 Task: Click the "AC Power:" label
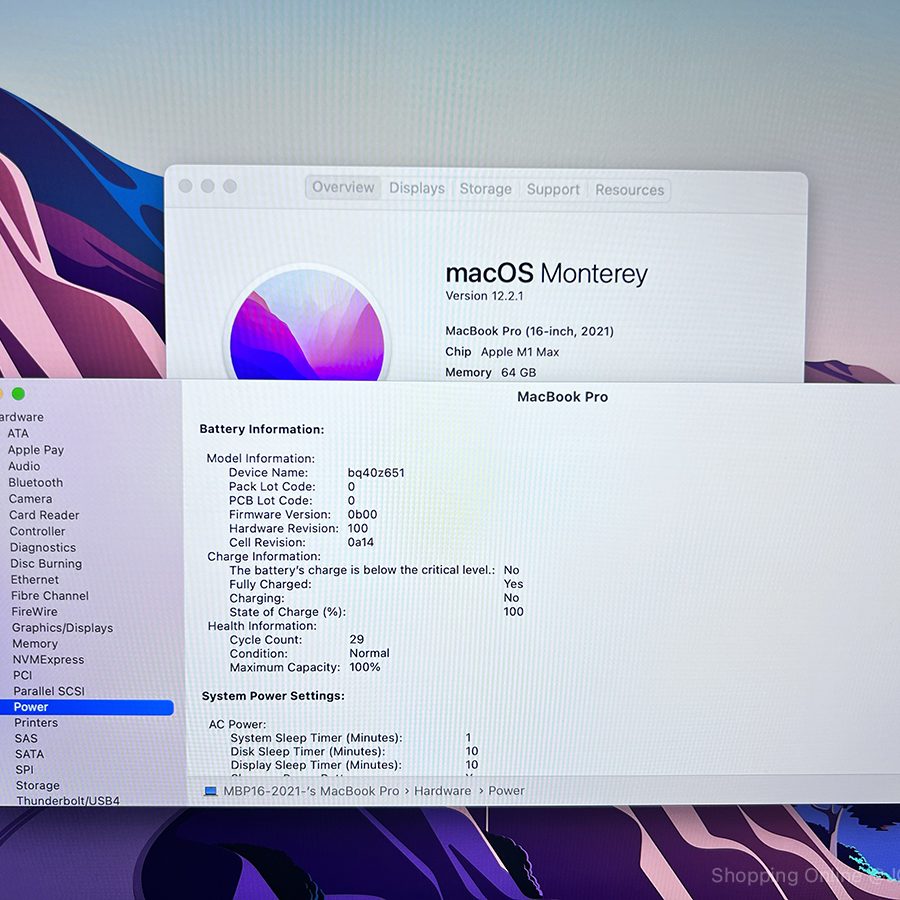click(x=238, y=724)
